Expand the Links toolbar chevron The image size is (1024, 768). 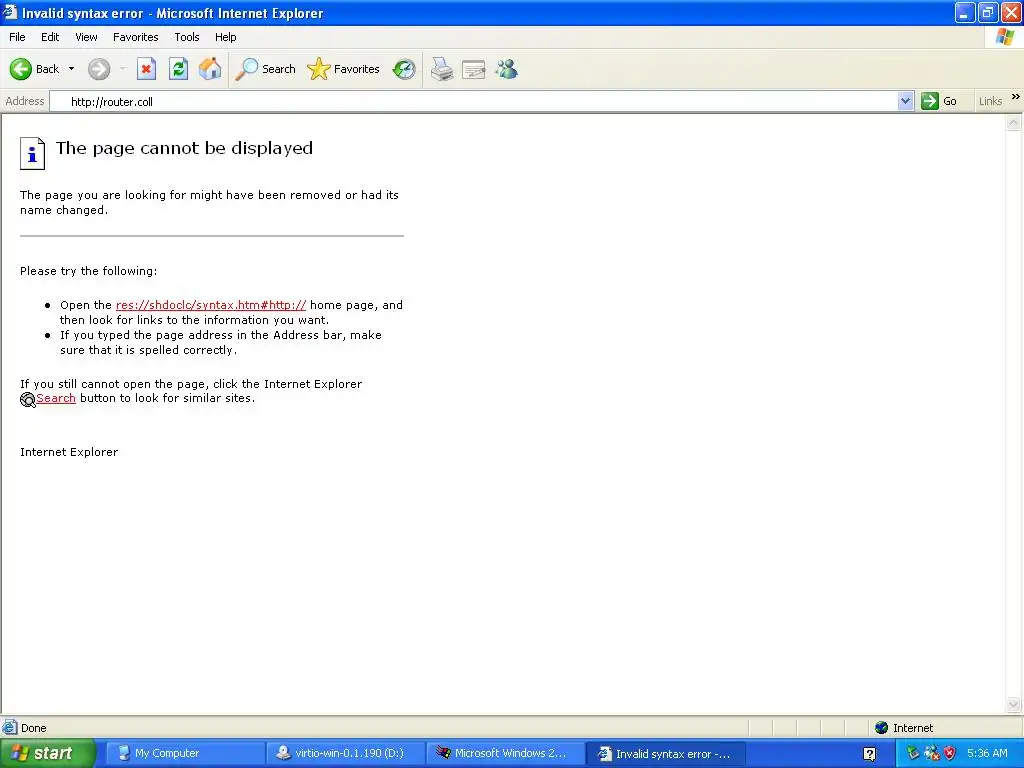pyautogui.click(x=1016, y=97)
